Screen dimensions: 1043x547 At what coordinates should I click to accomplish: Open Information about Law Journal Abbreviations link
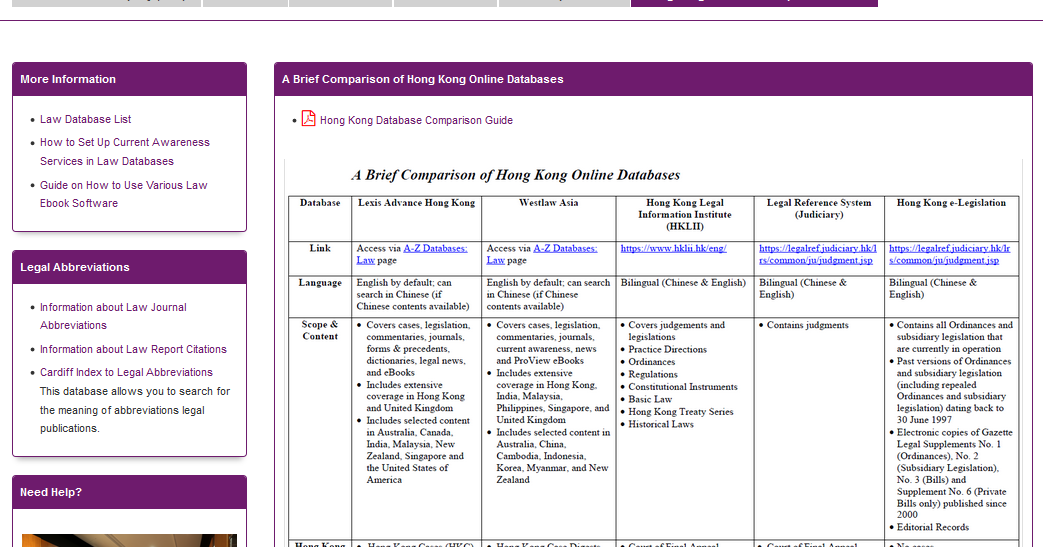[113, 316]
